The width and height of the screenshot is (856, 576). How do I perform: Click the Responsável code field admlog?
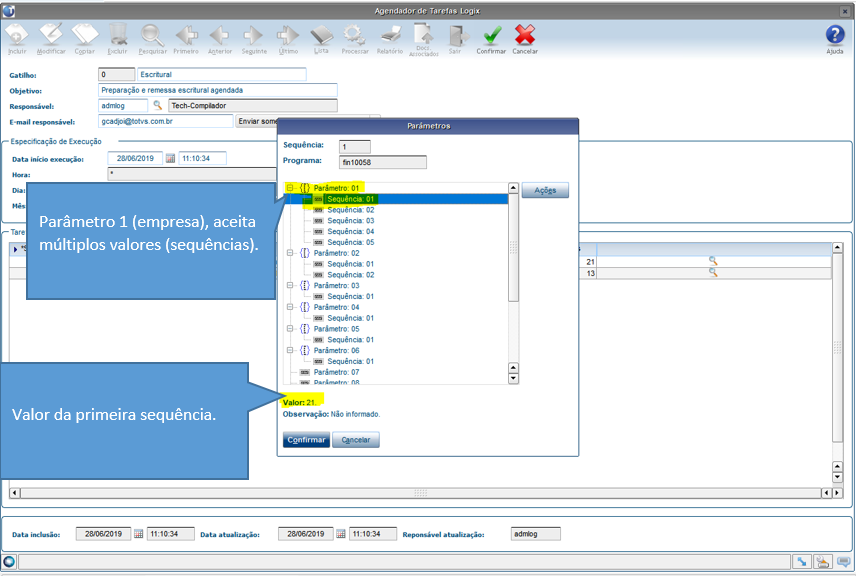click(x=123, y=105)
